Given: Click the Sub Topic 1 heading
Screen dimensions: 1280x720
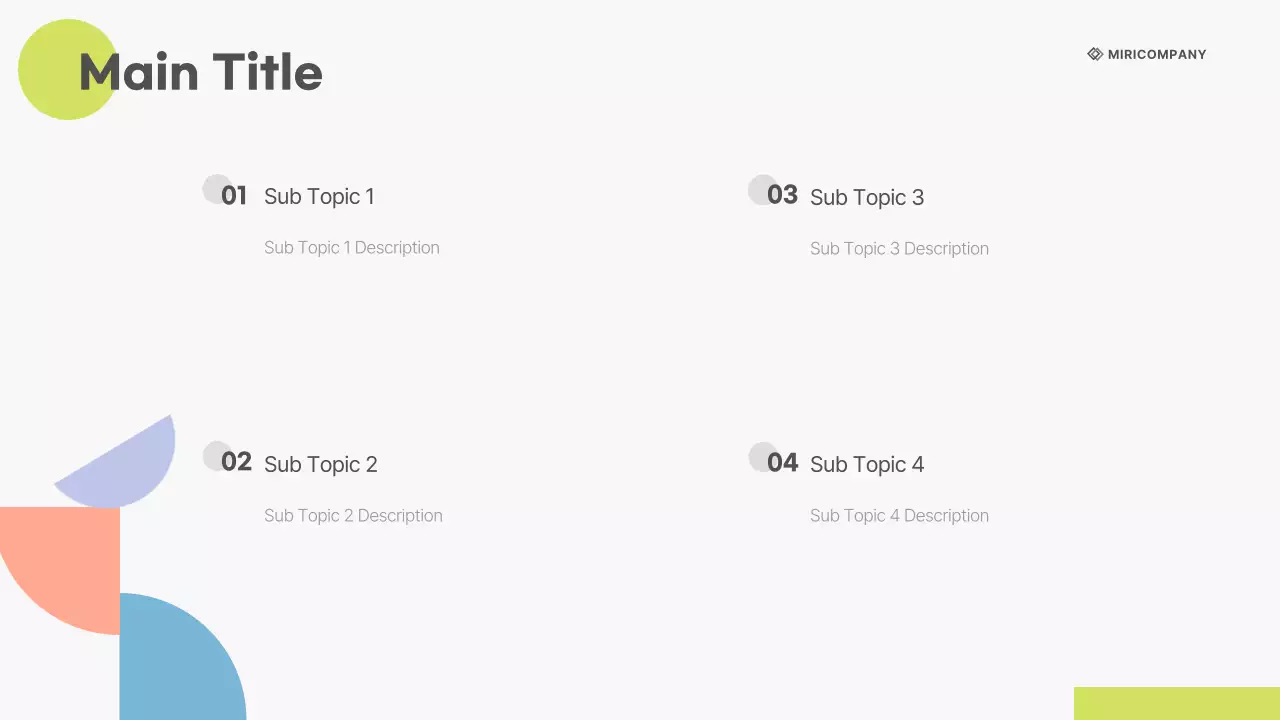Looking at the screenshot, I should click(x=319, y=197).
